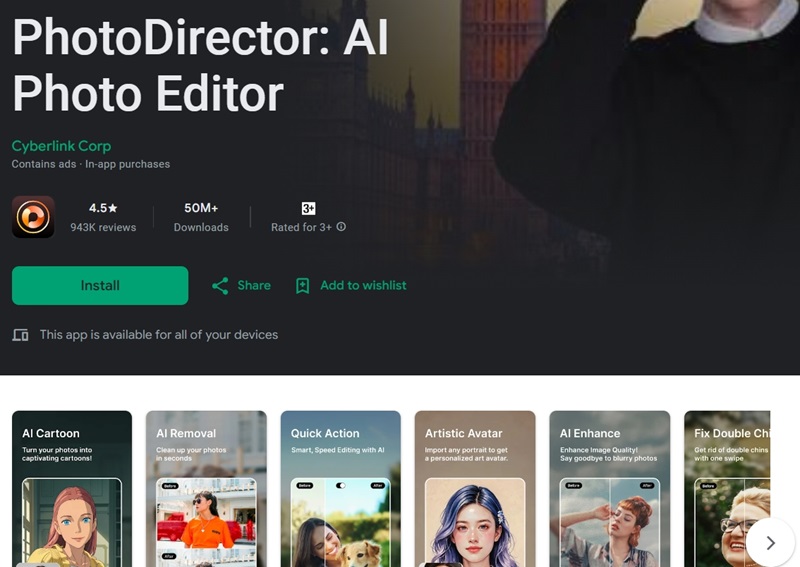Install the PhotoDirector app

[x=100, y=285]
